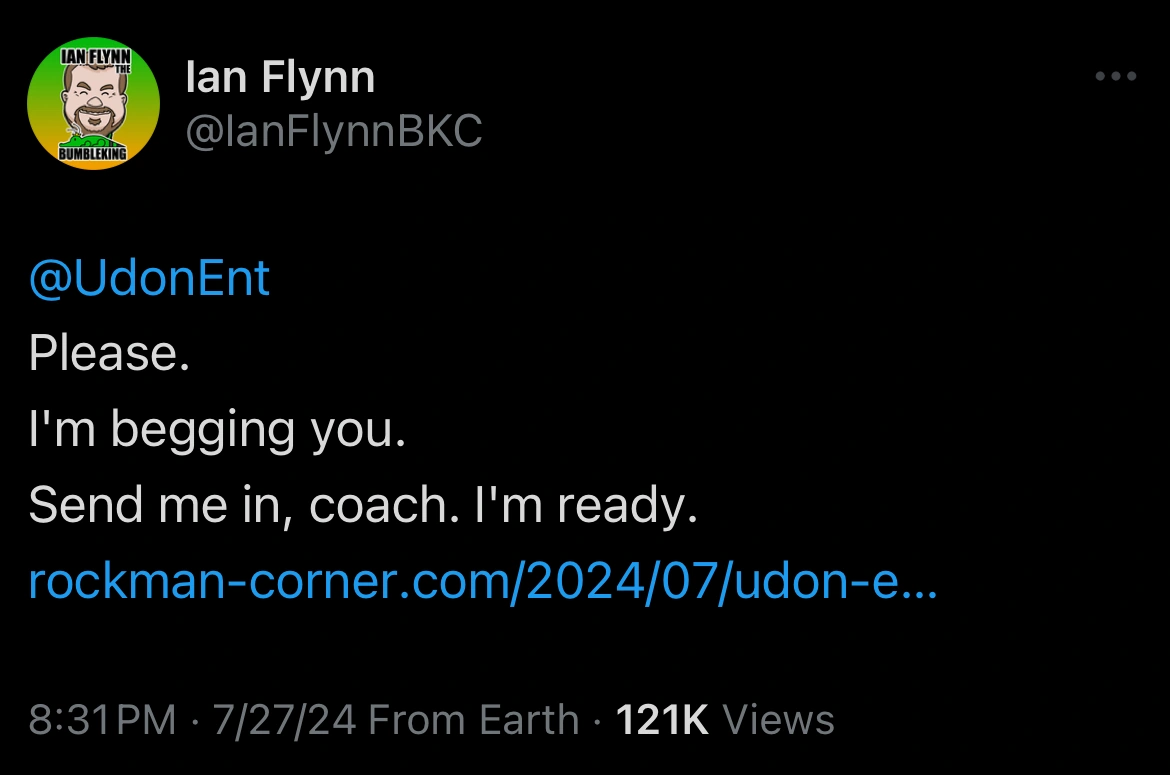Select the display name Ian Flynn
Image resolution: width=1170 pixels, height=775 pixels.
click(281, 75)
